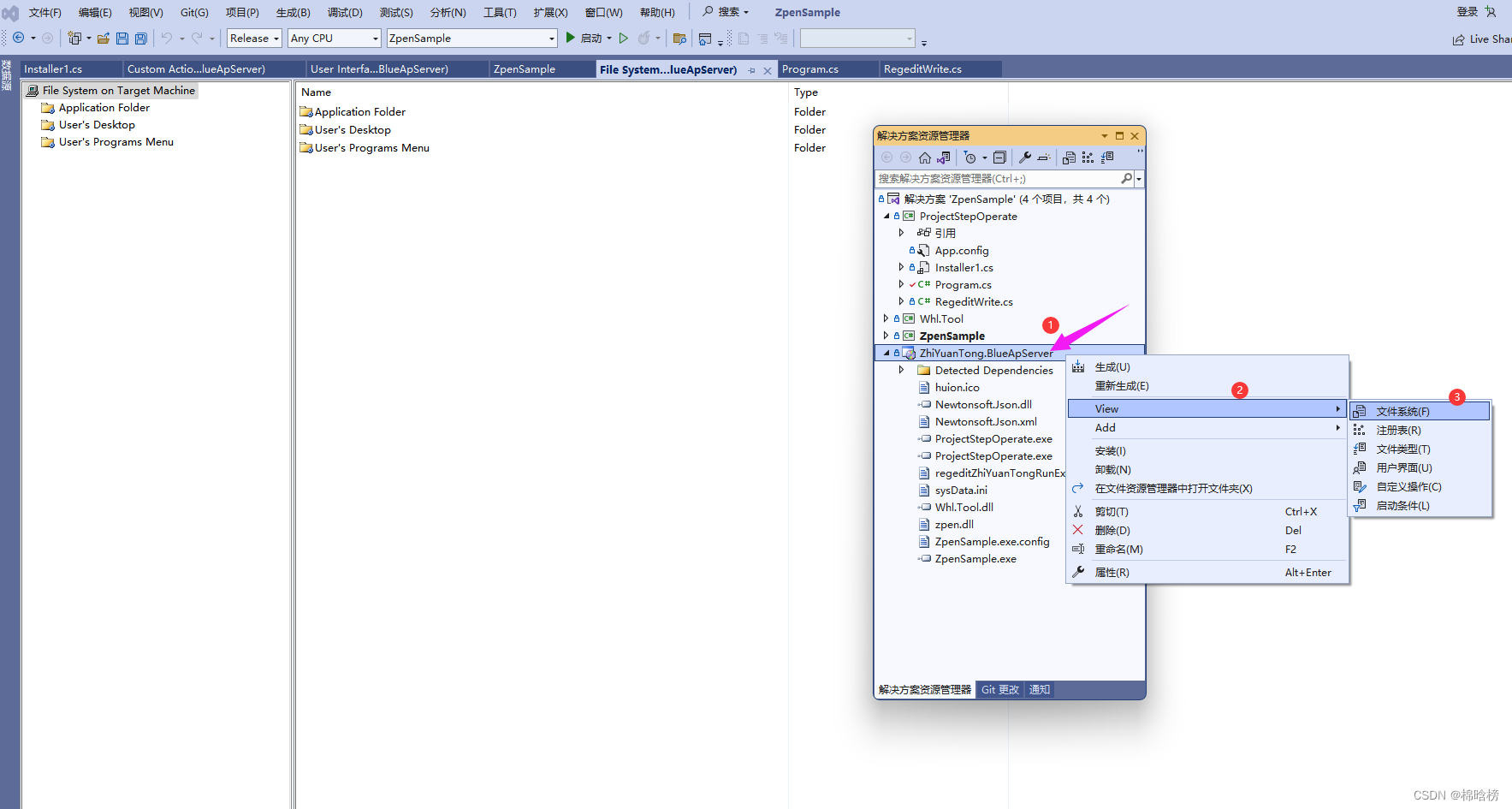Select 启动条件(L) from the View submenu
The width and height of the screenshot is (1512, 809).
tap(1420, 505)
